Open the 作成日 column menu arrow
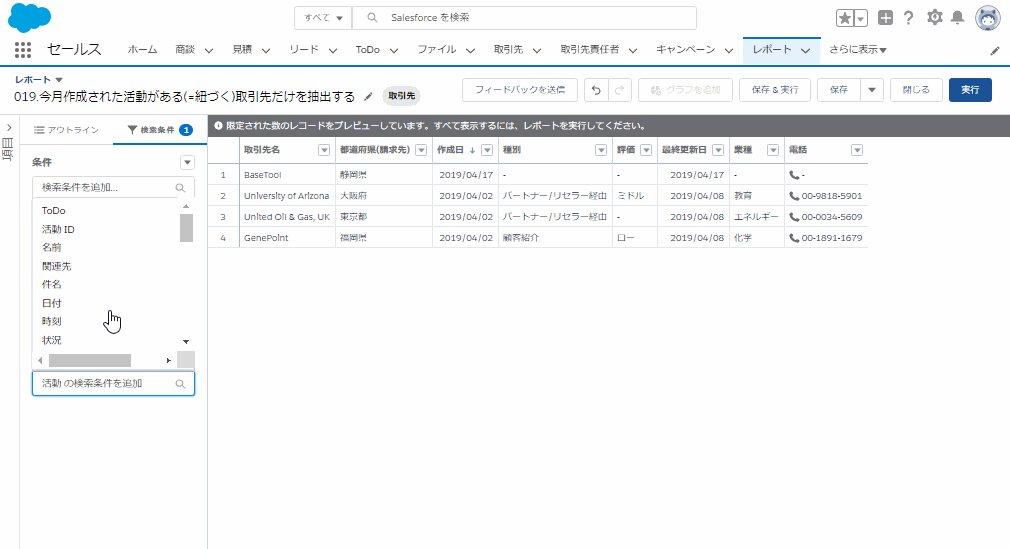 click(487, 150)
